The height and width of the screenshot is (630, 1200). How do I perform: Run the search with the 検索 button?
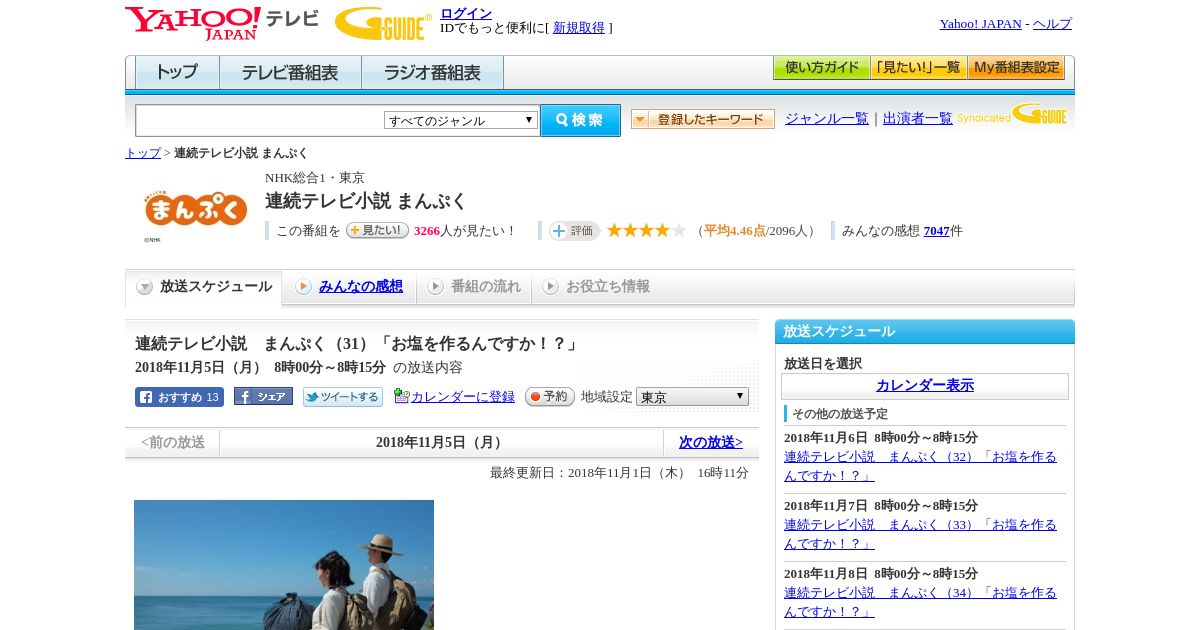pos(580,120)
